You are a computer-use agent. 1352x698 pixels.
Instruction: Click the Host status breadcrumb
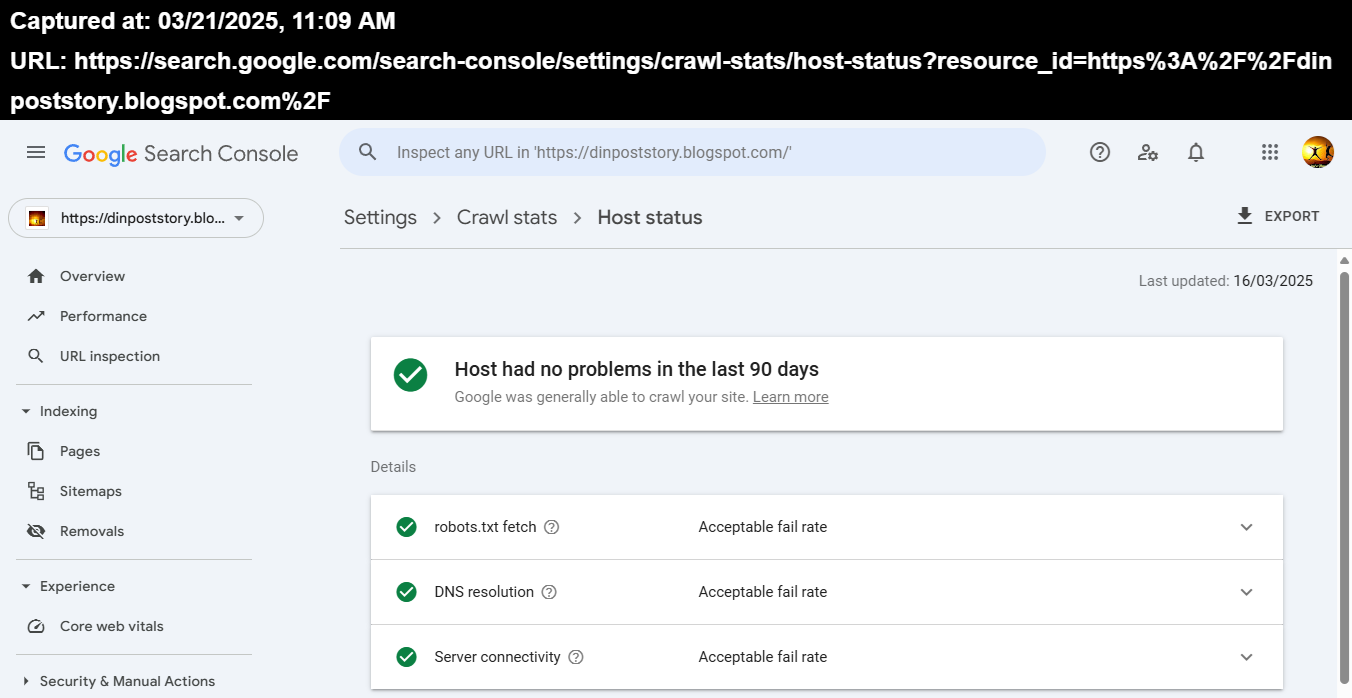click(650, 217)
